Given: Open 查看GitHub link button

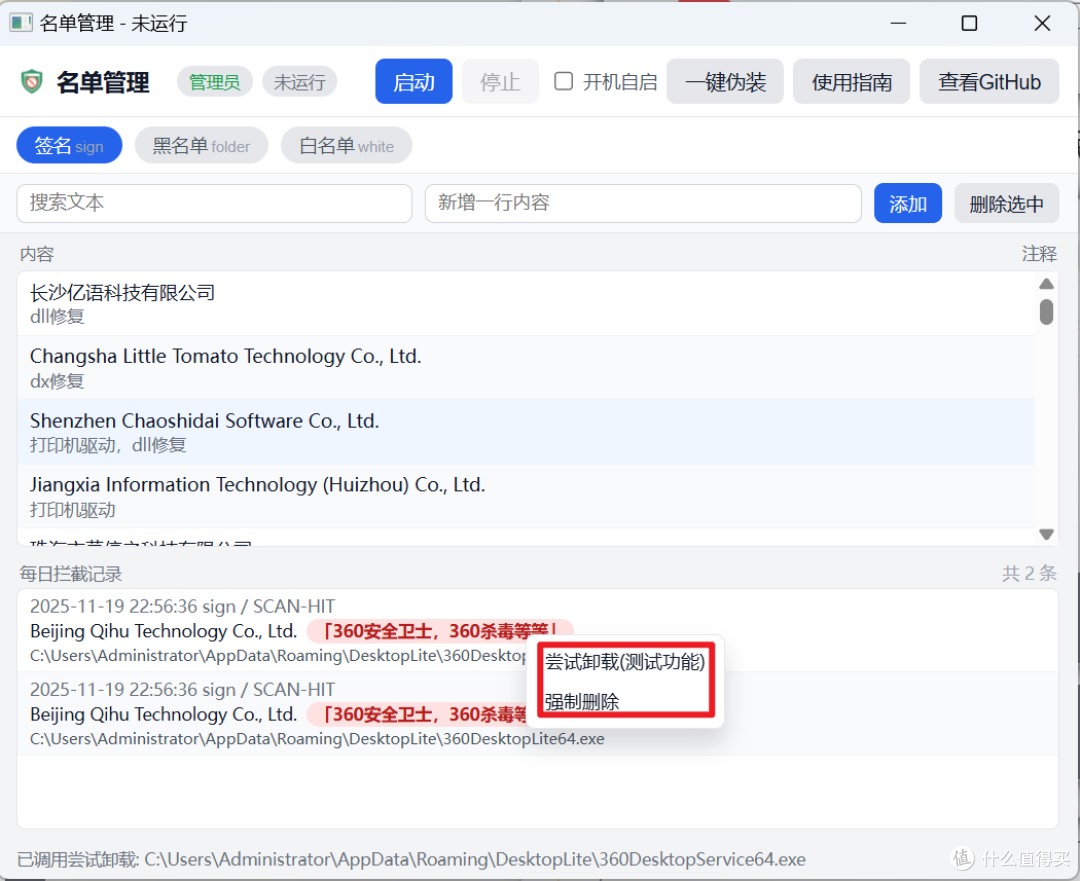Looking at the screenshot, I should click(989, 82).
